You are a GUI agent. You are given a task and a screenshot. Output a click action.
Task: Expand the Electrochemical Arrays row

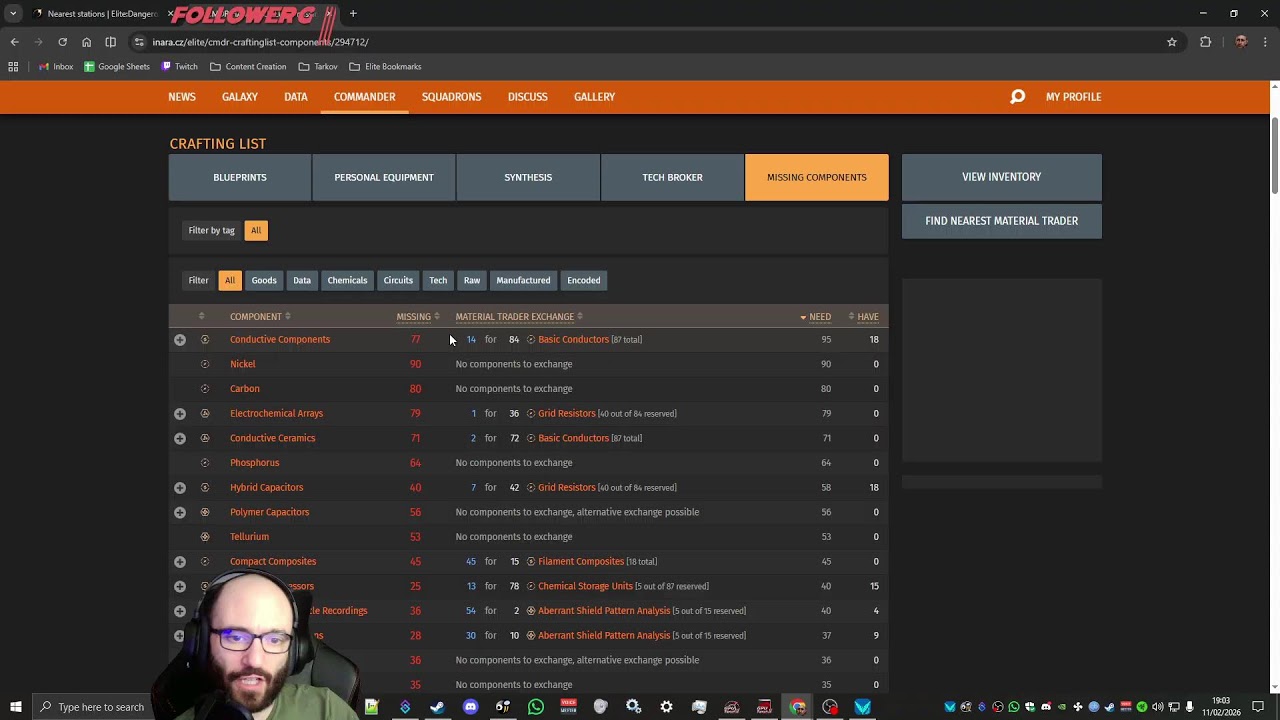[180, 414]
